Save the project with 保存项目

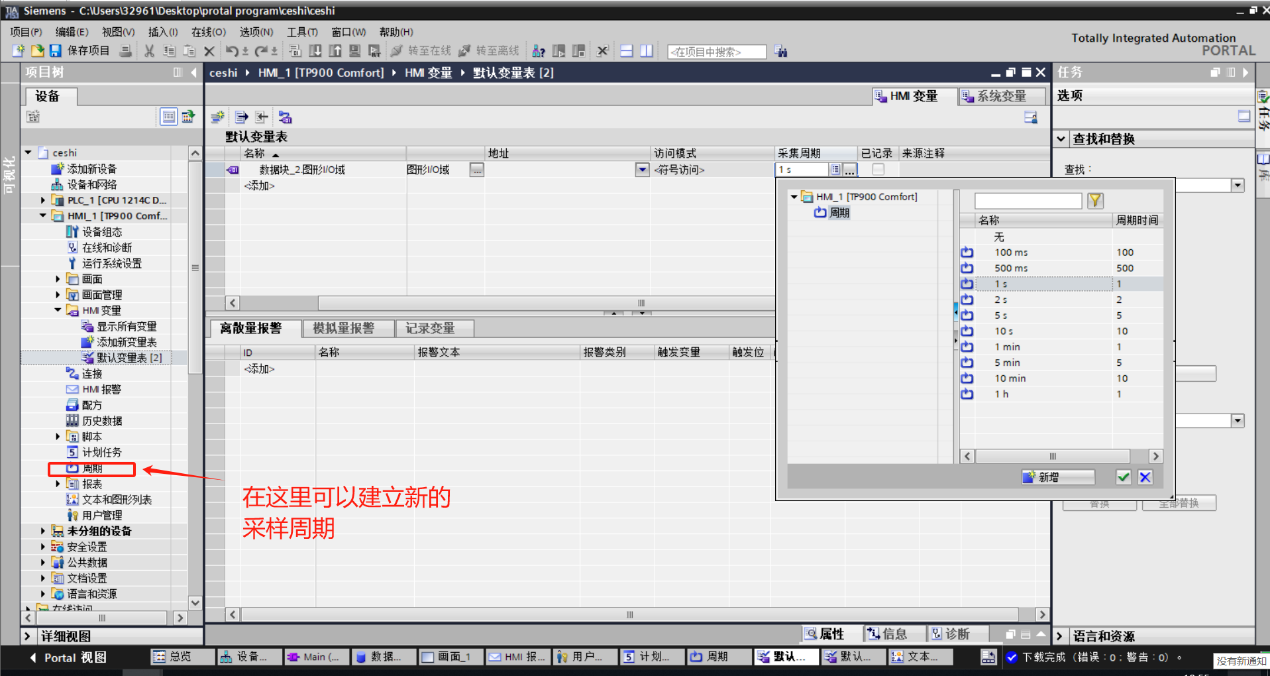pos(80,51)
